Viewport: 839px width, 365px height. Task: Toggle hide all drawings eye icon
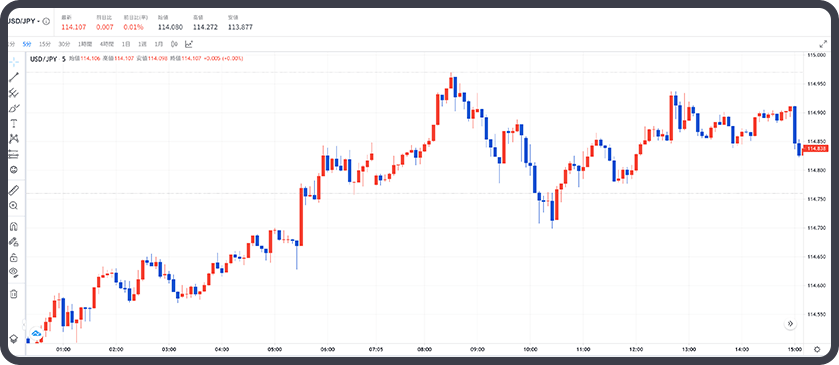tap(14, 272)
